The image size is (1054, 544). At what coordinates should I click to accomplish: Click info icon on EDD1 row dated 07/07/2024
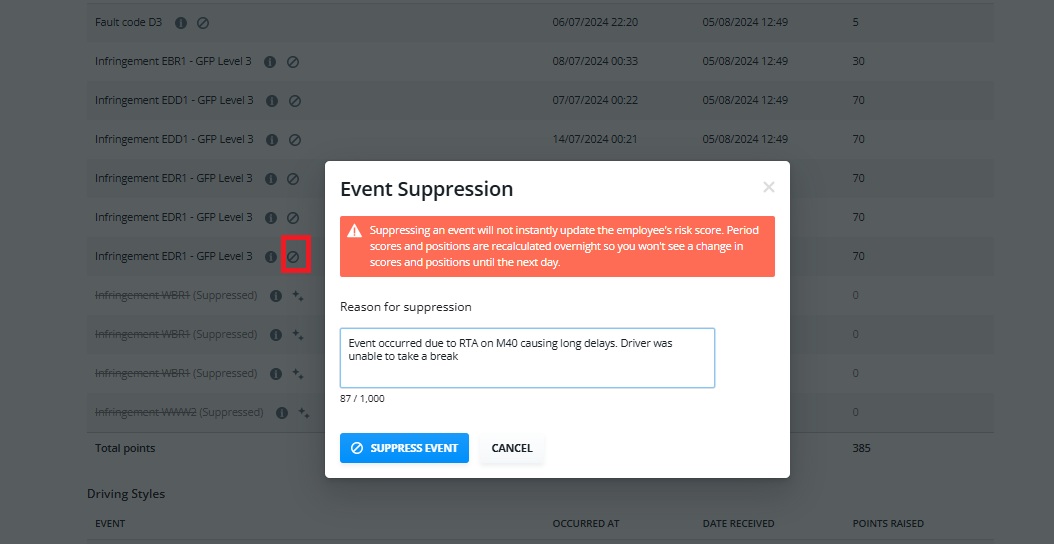click(x=272, y=100)
